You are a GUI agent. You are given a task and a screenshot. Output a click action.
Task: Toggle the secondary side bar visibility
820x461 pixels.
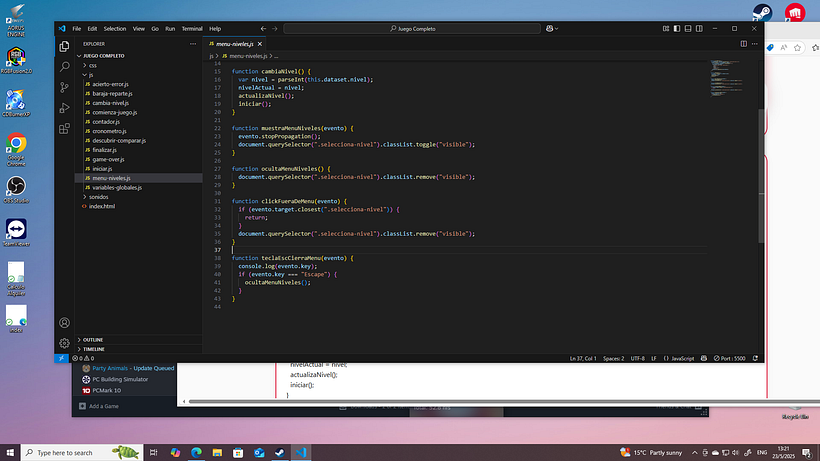coord(700,29)
